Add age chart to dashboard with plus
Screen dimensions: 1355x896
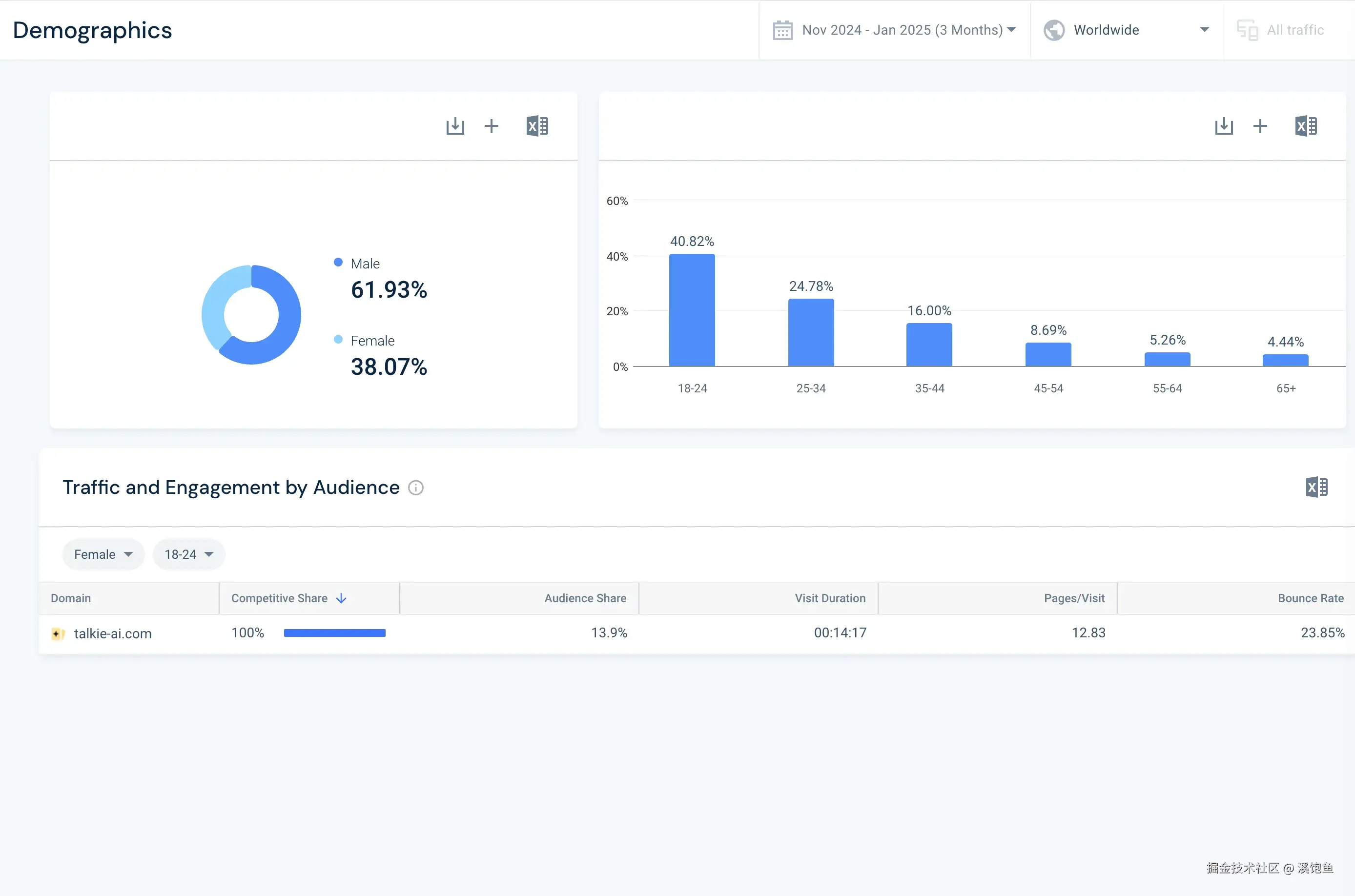coord(1260,126)
